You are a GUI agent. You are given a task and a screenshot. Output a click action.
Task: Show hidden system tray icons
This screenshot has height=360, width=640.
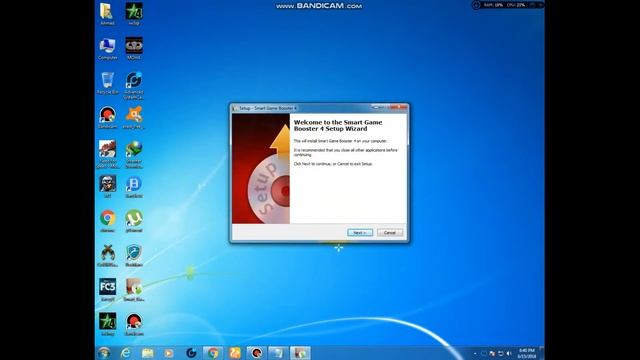click(x=475, y=353)
